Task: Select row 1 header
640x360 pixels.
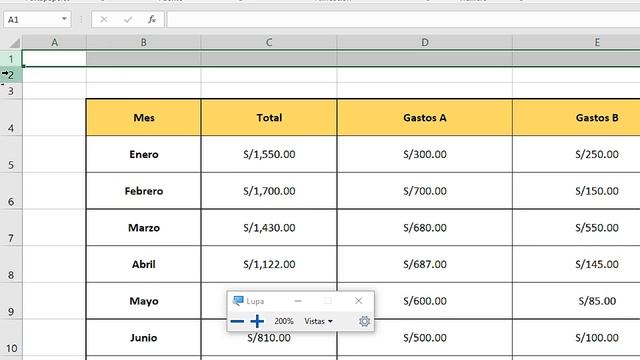Action: 11,58
